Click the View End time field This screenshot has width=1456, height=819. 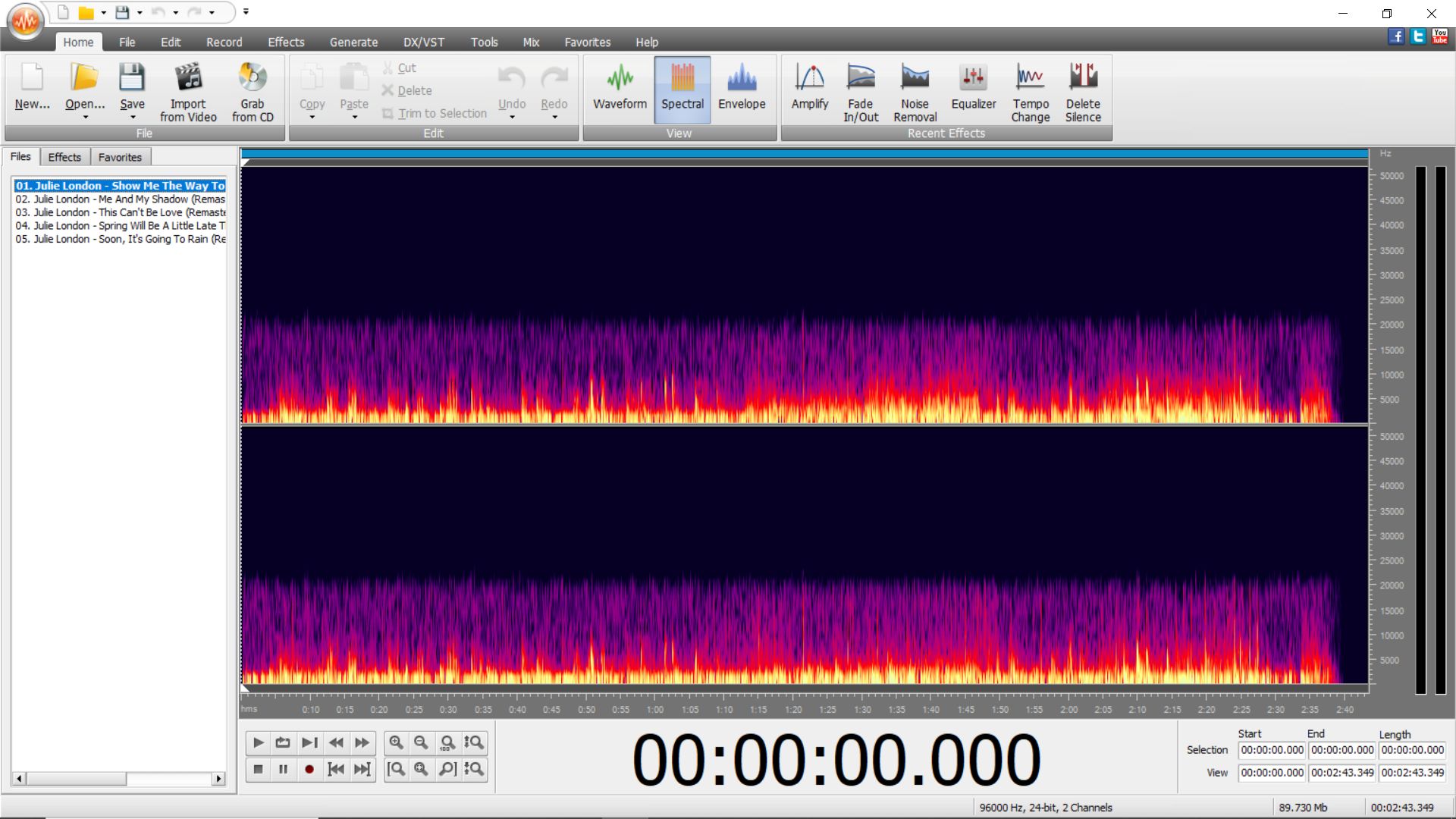(1342, 773)
